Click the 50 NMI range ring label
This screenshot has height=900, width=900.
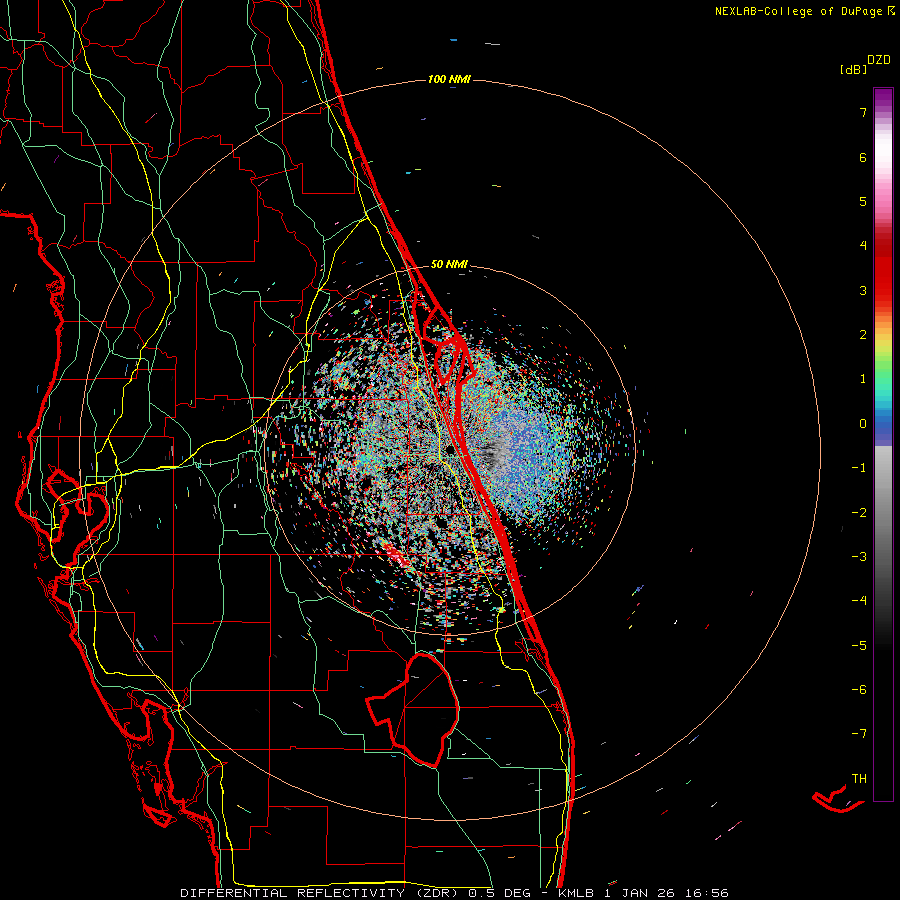click(449, 264)
